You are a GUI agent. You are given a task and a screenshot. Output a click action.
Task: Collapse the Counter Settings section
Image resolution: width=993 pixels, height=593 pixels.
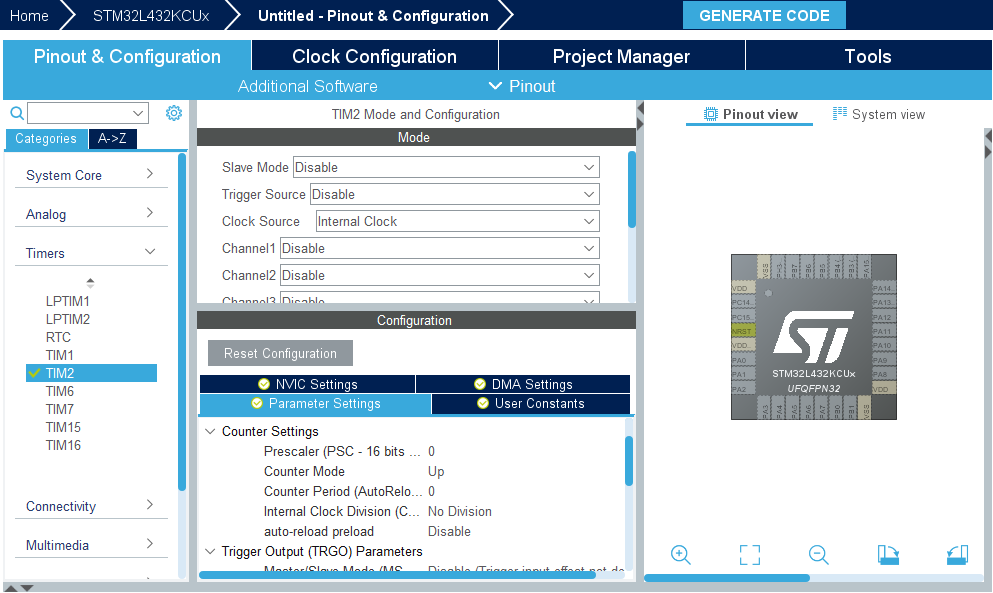point(211,433)
